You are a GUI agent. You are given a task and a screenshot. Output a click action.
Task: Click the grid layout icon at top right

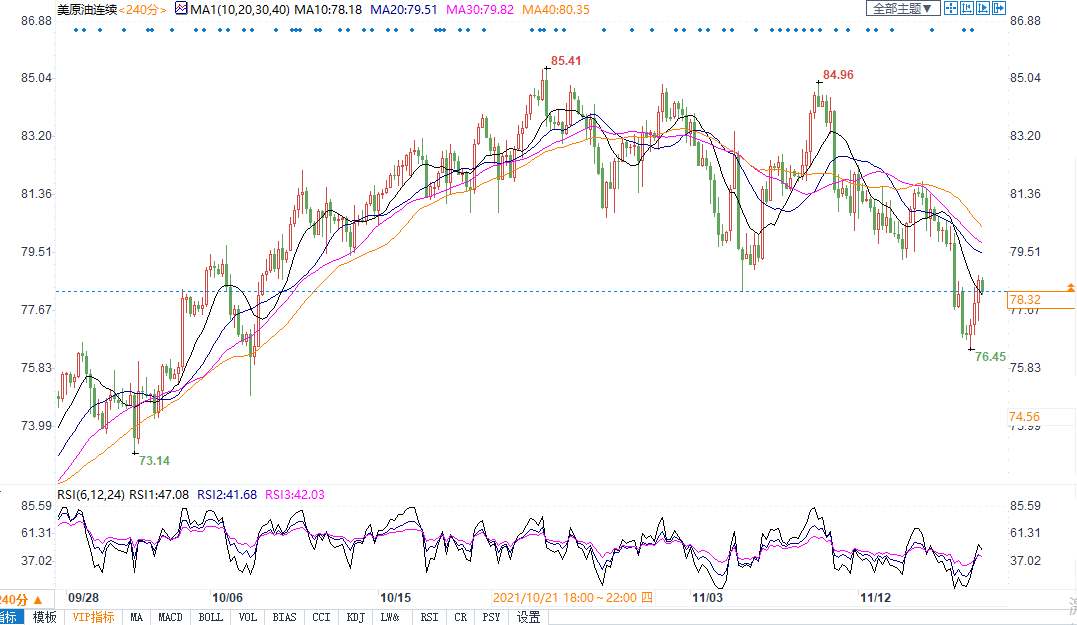(951, 8)
